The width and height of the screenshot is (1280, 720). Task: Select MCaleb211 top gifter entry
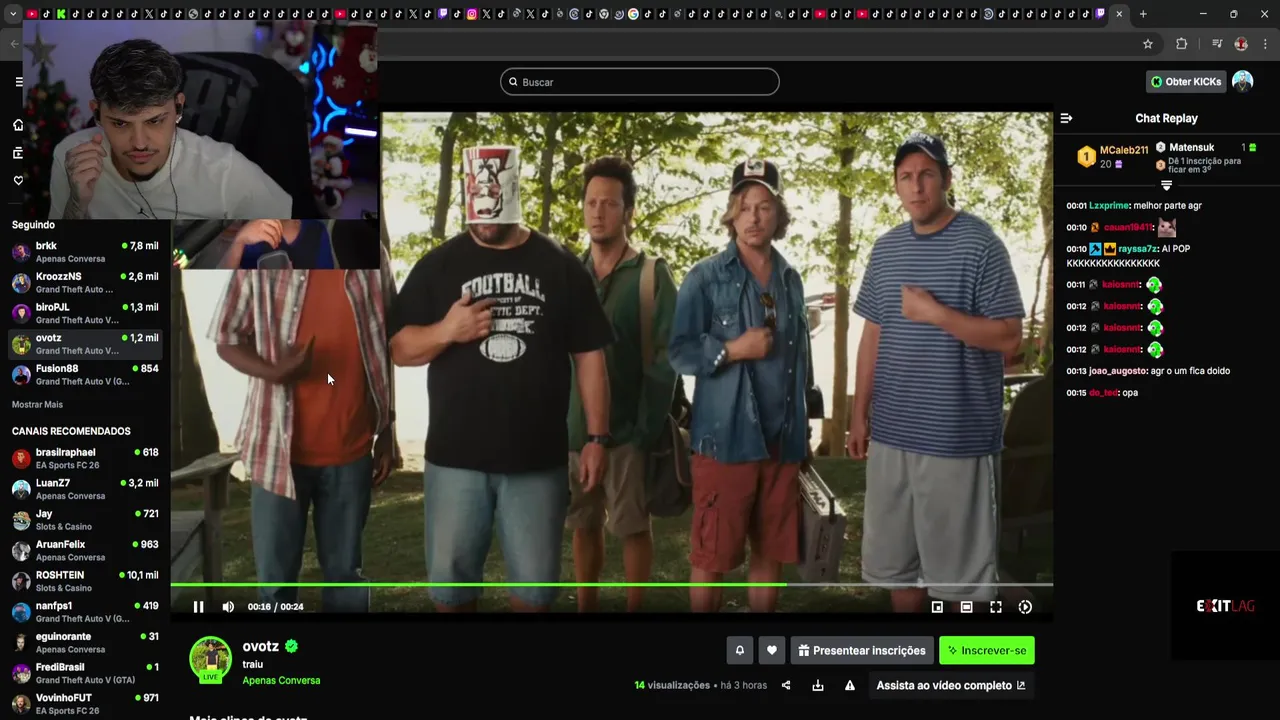coord(1113,157)
